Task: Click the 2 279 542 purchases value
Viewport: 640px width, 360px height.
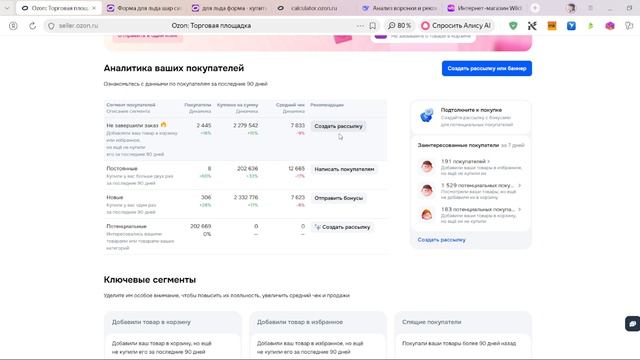Action: pyautogui.click(x=246, y=126)
